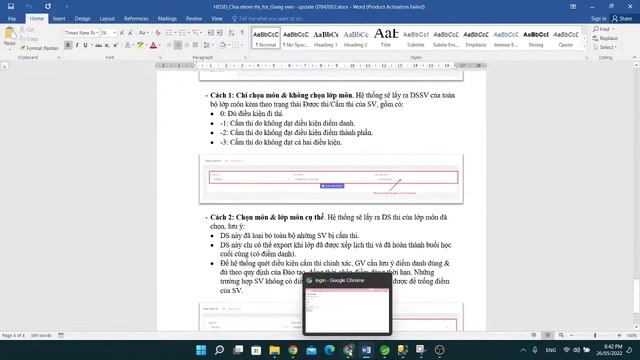Click the yellow text highlight color button

[140, 45]
